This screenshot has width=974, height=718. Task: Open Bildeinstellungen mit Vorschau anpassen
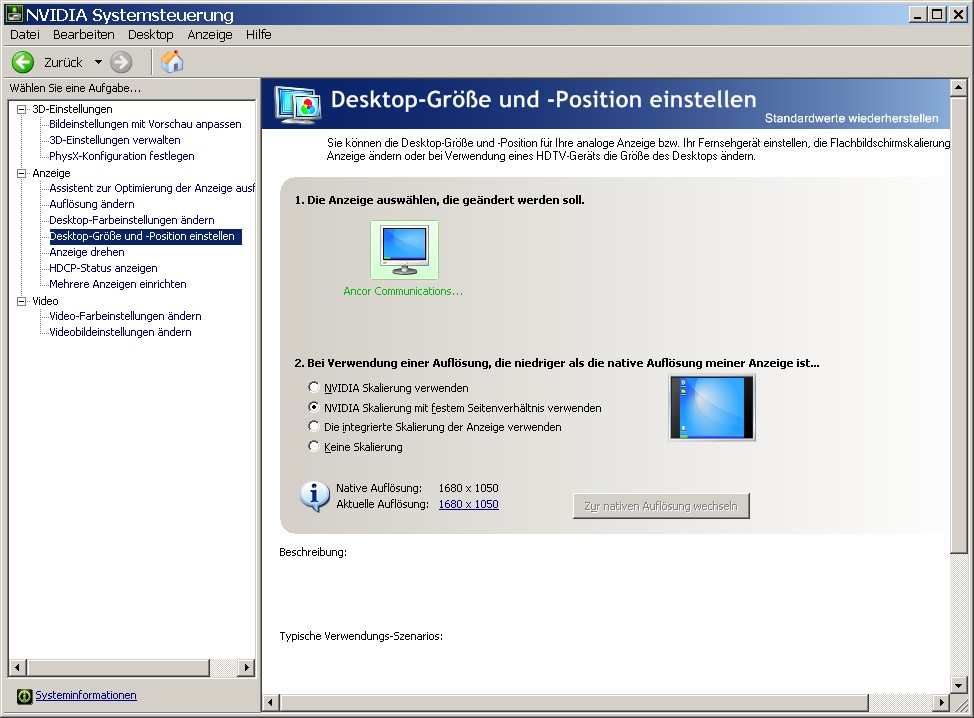point(145,124)
